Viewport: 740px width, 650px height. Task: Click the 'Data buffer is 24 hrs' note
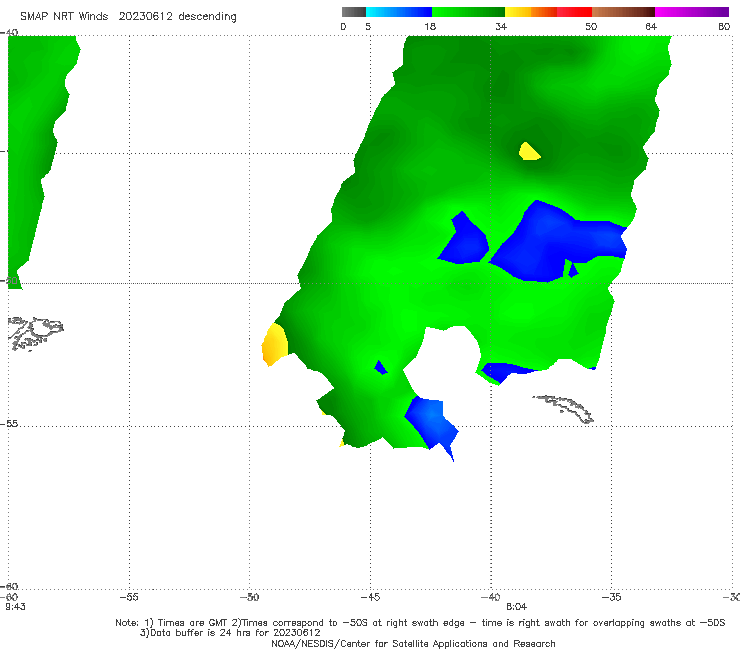[230, 633]
